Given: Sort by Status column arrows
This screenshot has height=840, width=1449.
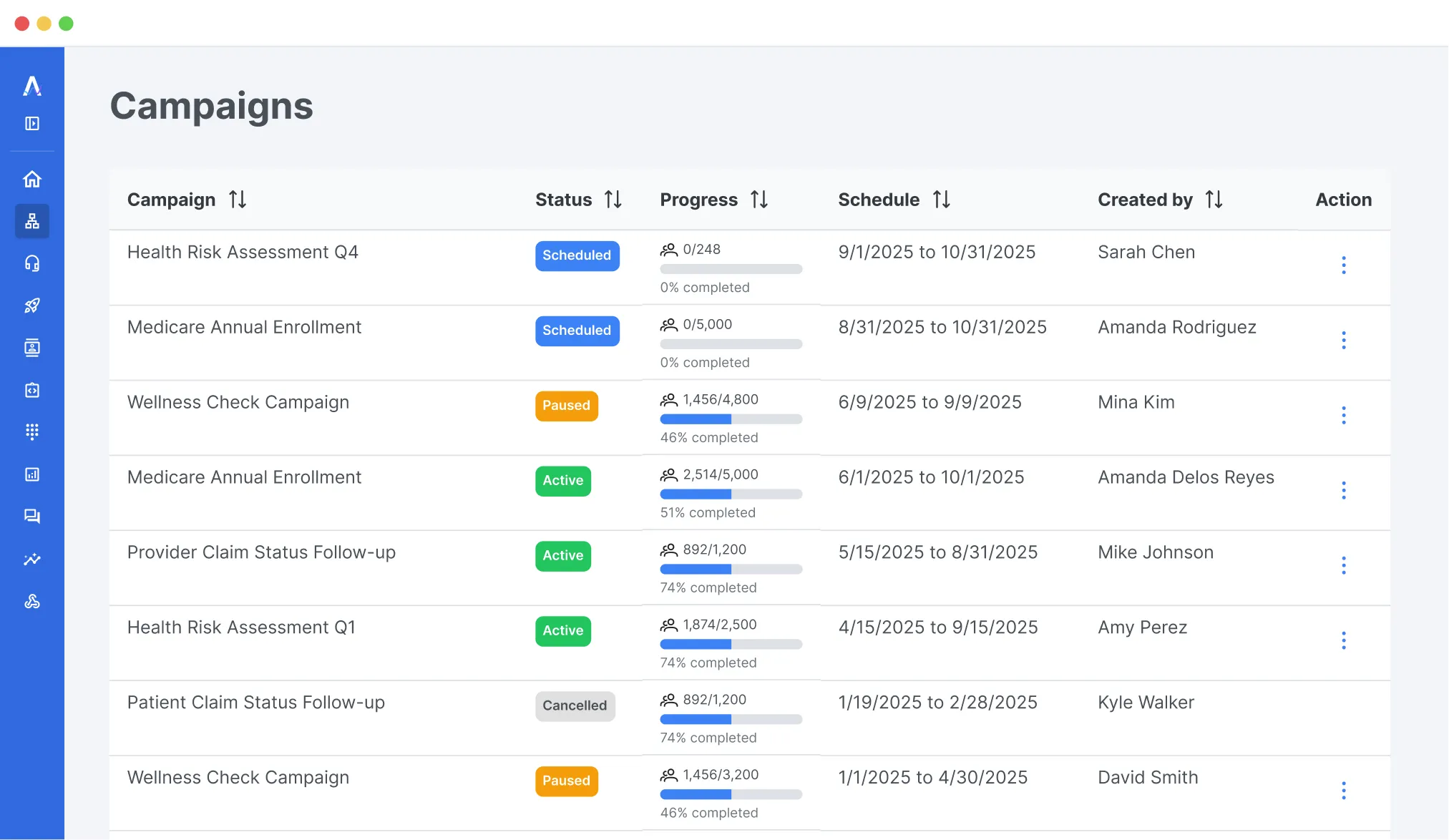Looking at the screenshot, I should click(x=613, y=200).
